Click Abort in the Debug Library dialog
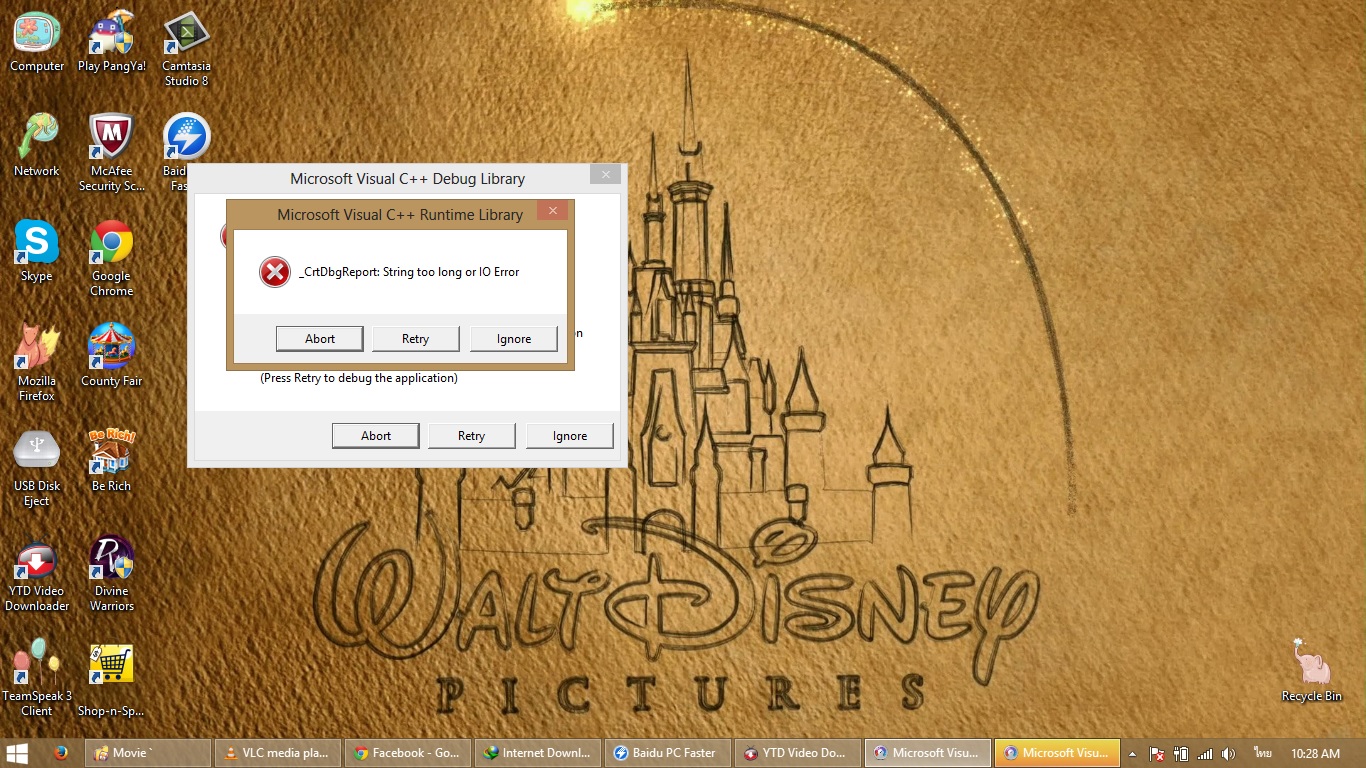Screen dimensions: 1366x768 pyautogui.click(x=376, y=436)
